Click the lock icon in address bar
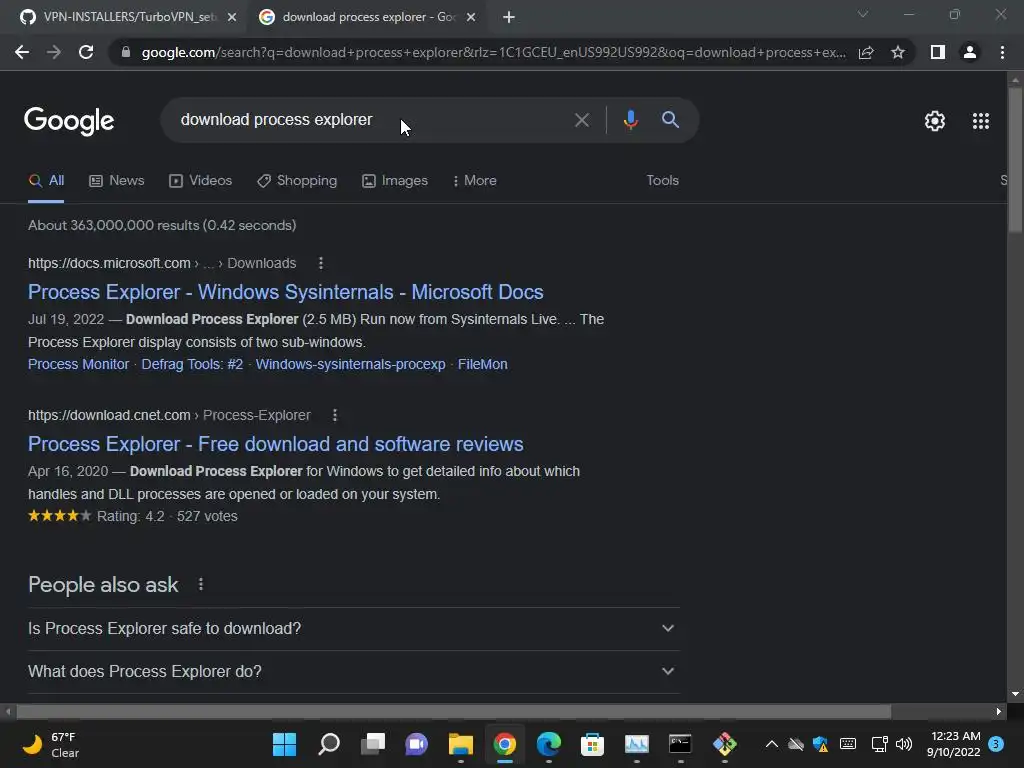This screenshot has height=768, width=1024. [126, 52]
